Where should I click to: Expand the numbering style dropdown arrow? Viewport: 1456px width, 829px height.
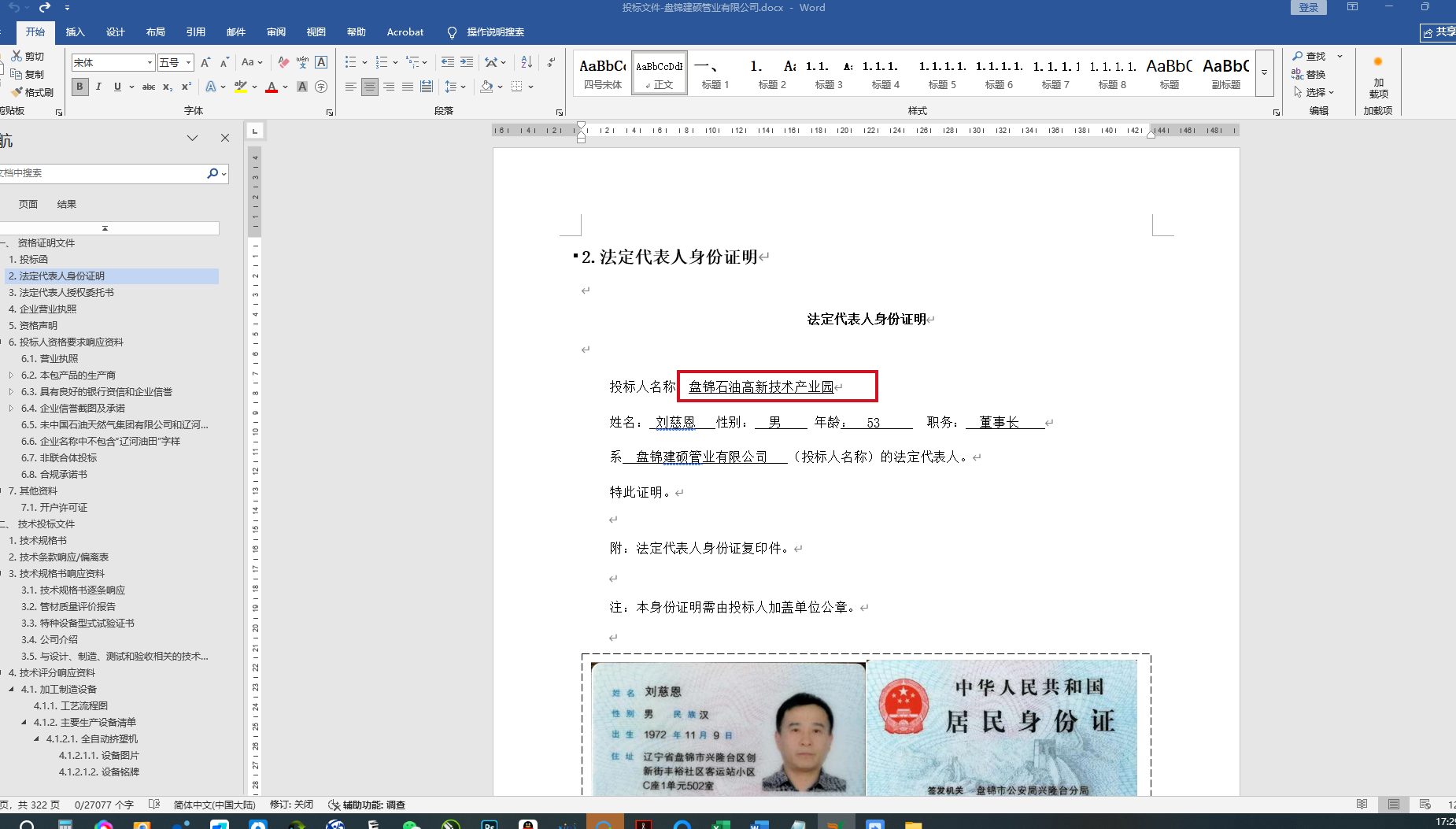[x=395, y=62]
